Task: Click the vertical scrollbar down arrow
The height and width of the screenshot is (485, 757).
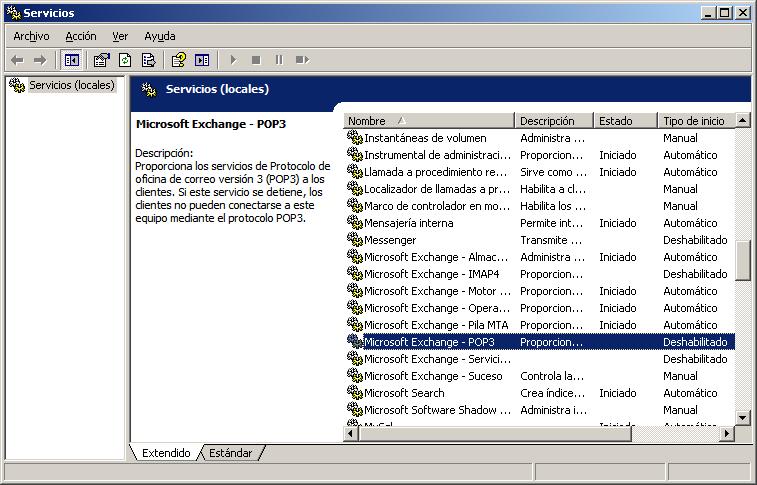Action: click(x=743, y=417)
